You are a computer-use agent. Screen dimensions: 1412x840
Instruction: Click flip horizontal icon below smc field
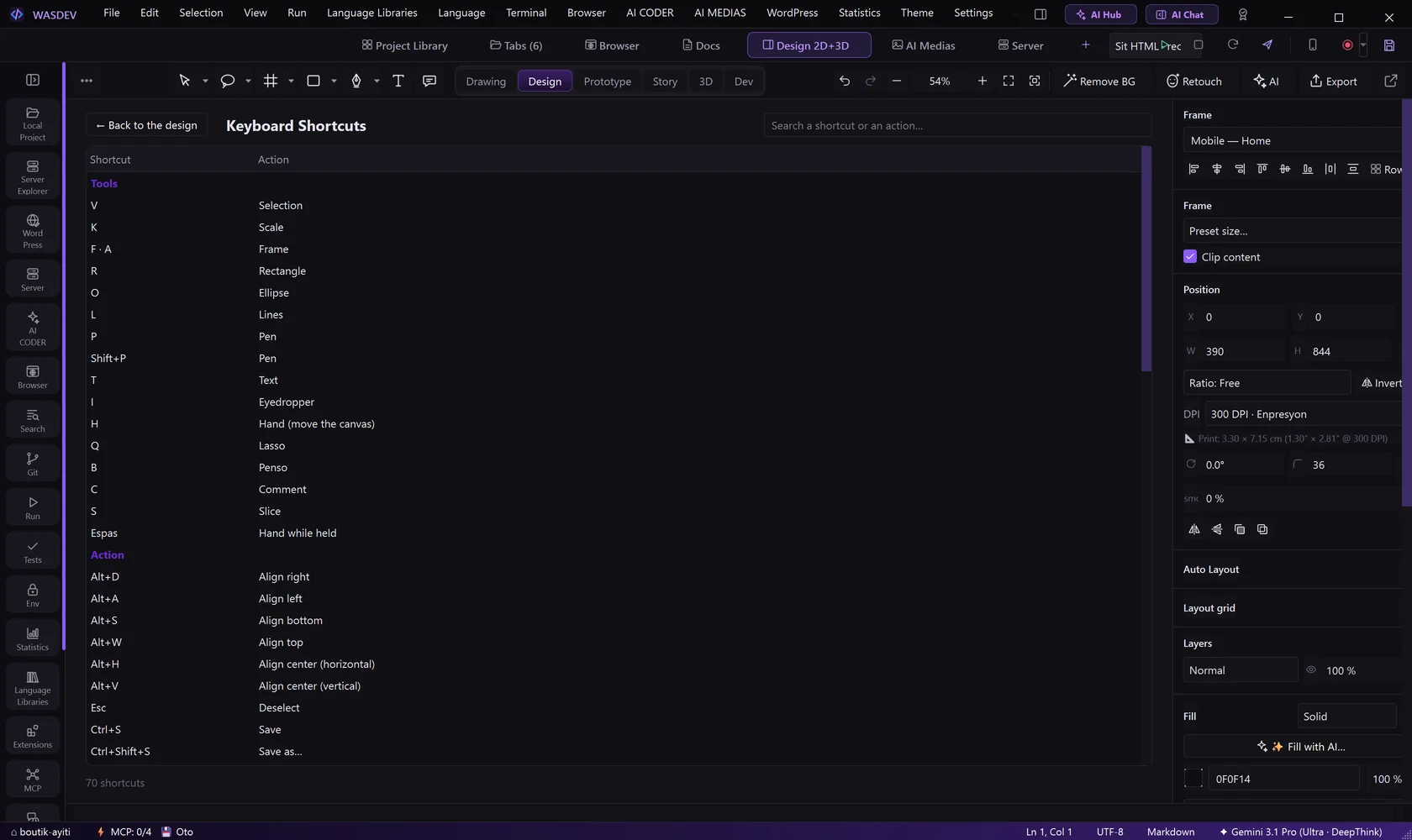pos(1194,529)
